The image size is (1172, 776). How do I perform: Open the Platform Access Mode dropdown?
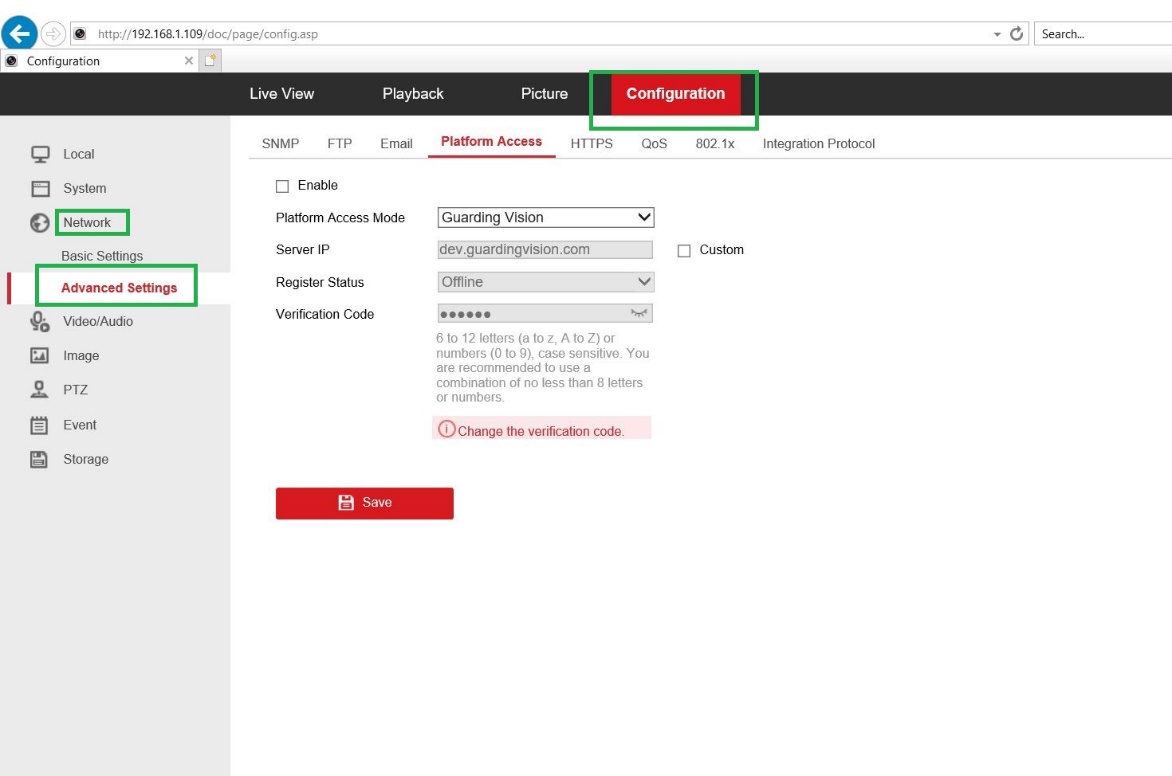pos(546,218)
